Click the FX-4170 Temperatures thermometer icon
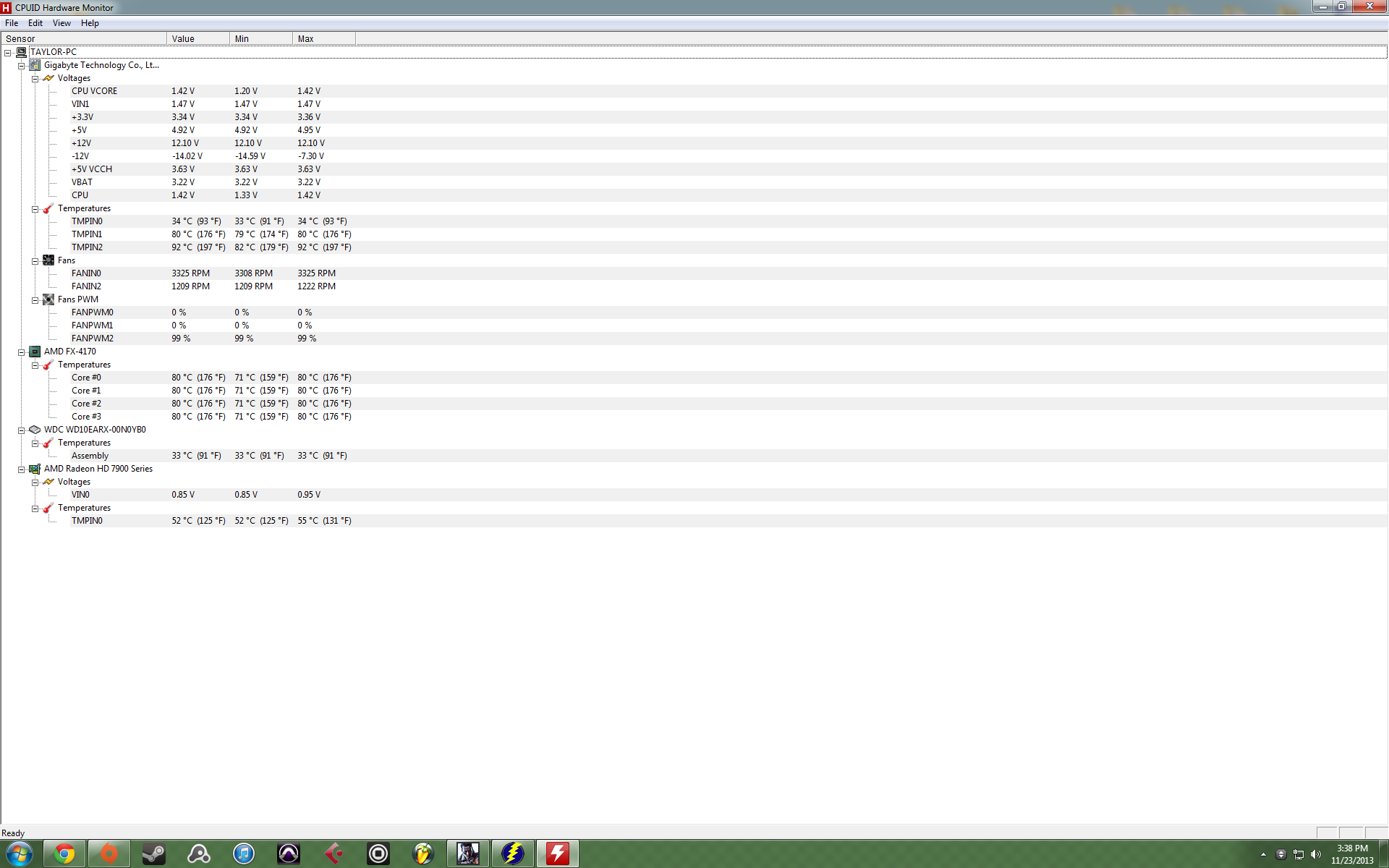Image resolution: width=1389 pixels, height=868 pixels. (x=48, y=365)
